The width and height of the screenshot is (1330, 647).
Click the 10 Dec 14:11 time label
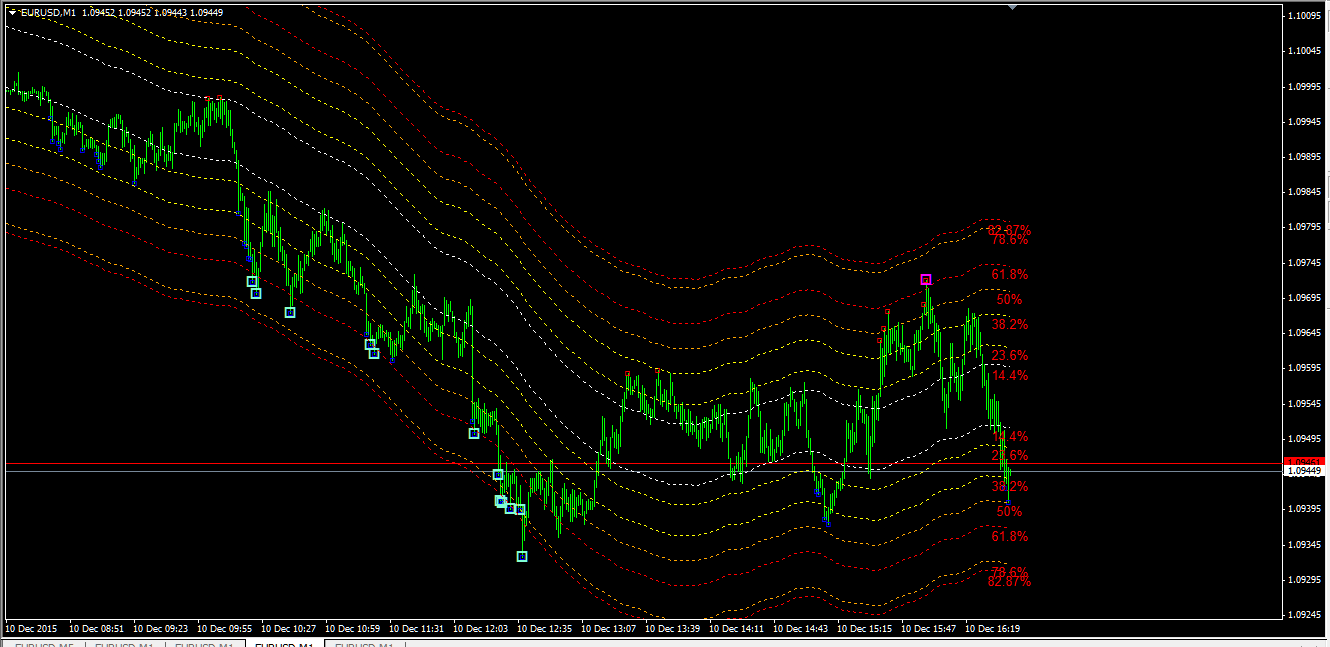(x=736, y=629)
